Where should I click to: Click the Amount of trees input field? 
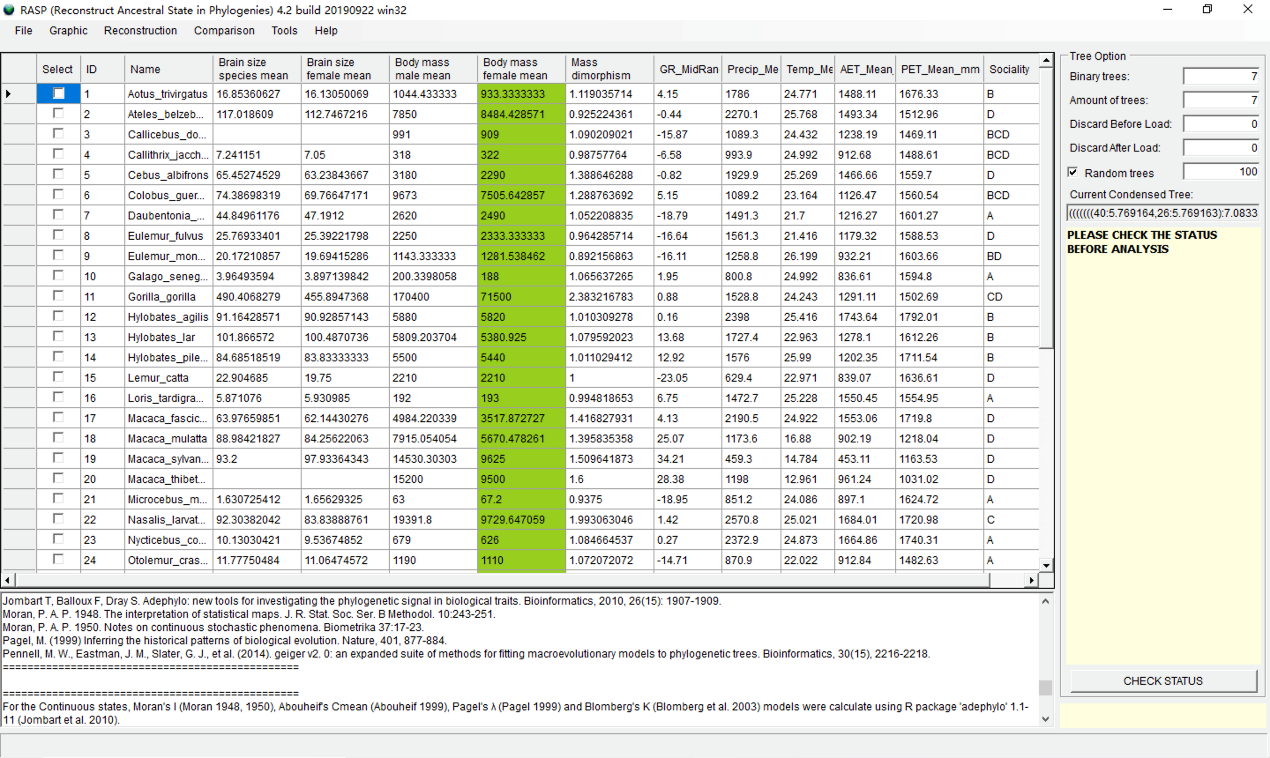click(x=1222, y=100)
